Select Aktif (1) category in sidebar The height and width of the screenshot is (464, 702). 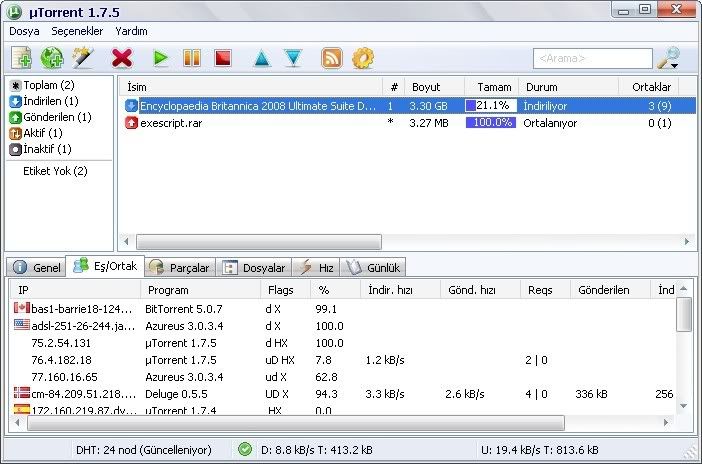coord(36,133)
